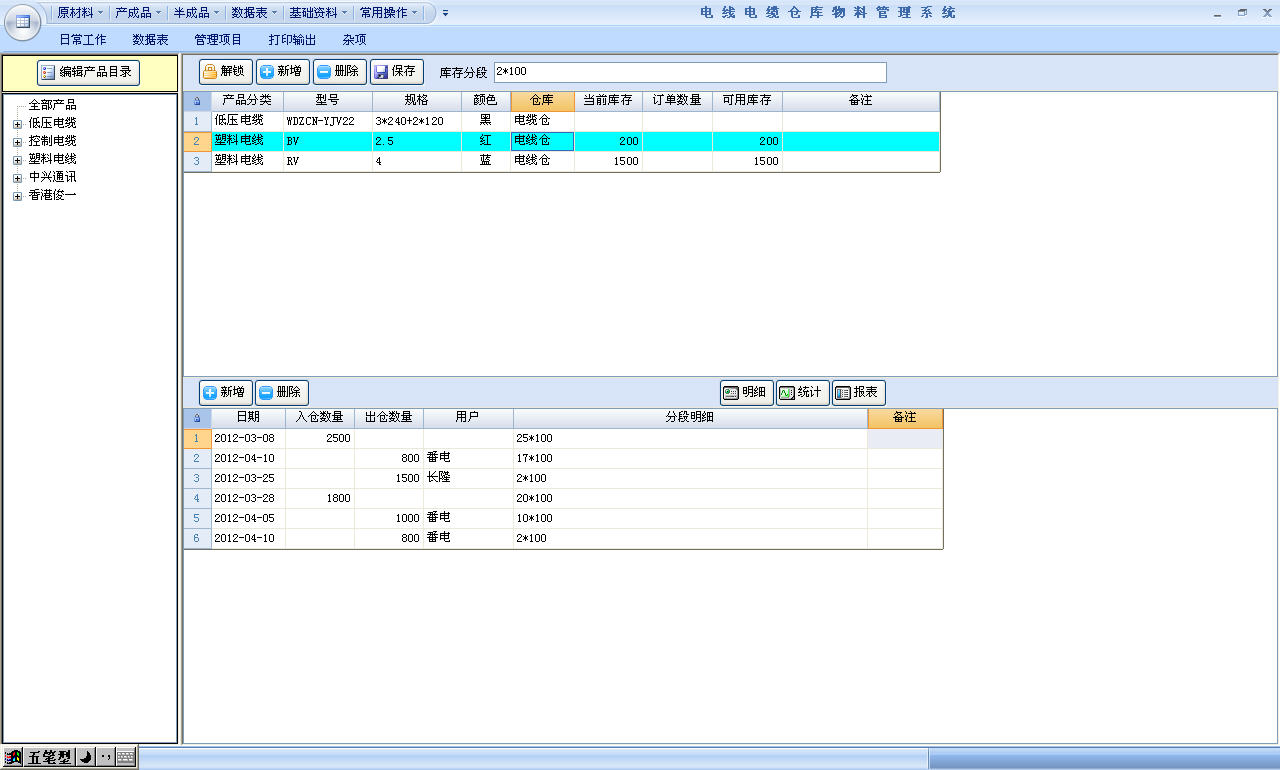This screenshot has height=770, width=1280.
Task: Open the 明细 details view
Action: [x=746, y=393]
